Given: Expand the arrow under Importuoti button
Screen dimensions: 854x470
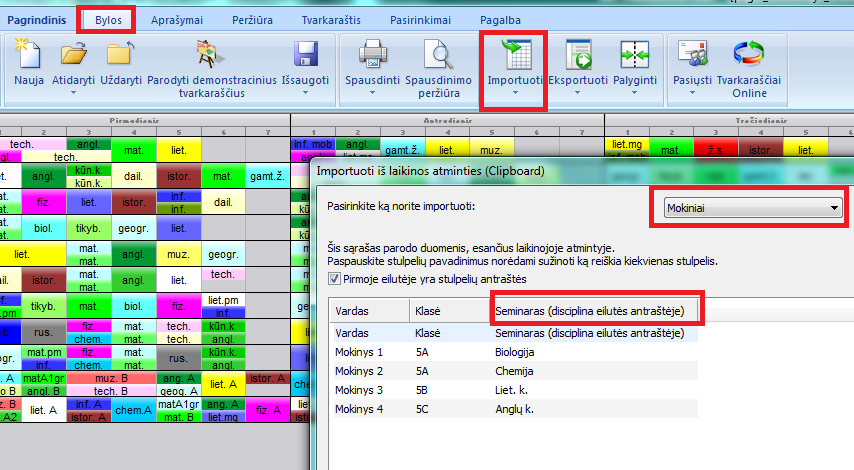Looking at the screenshot, I should click(514, 94).
